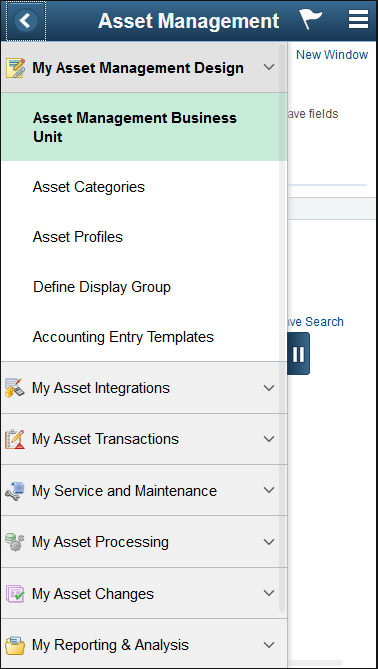Click My Reporting & Analysis label
This screenshot has height=669, width=378.
[110, 645]
